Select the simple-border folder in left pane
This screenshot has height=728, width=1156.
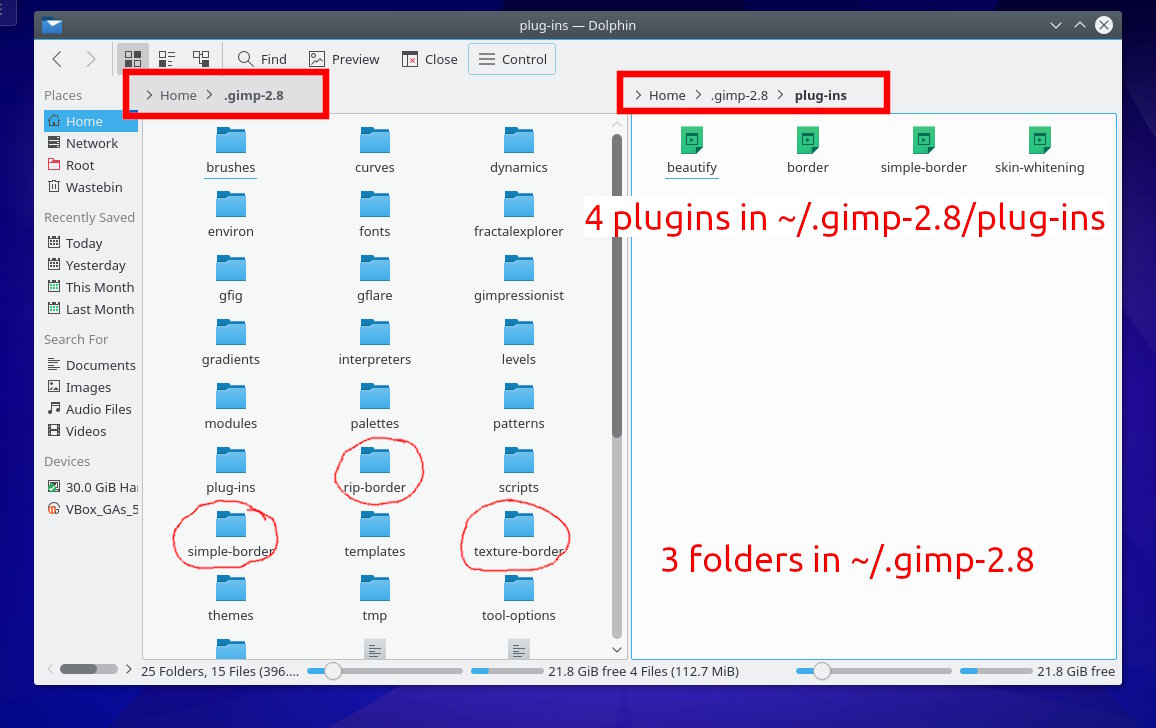(231, 535)
